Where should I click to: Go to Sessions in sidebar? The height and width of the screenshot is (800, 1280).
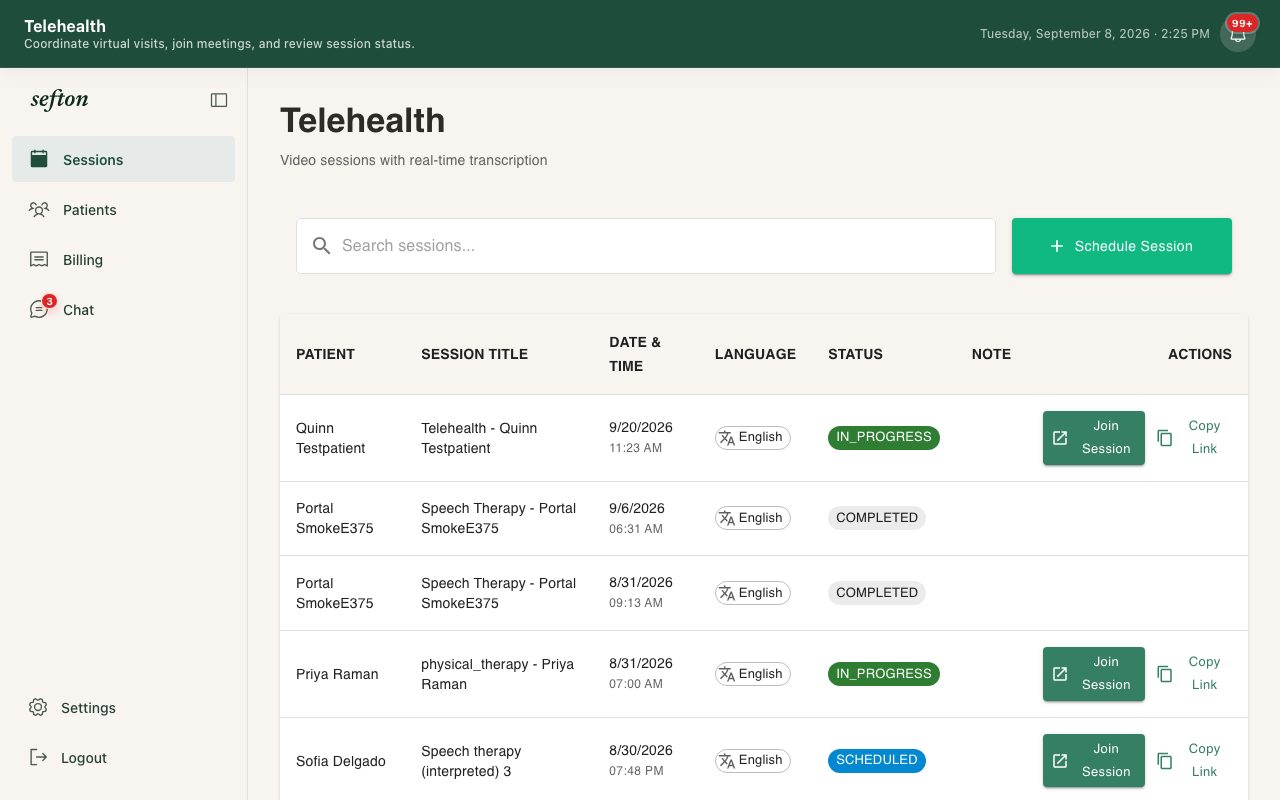(123, 159)
